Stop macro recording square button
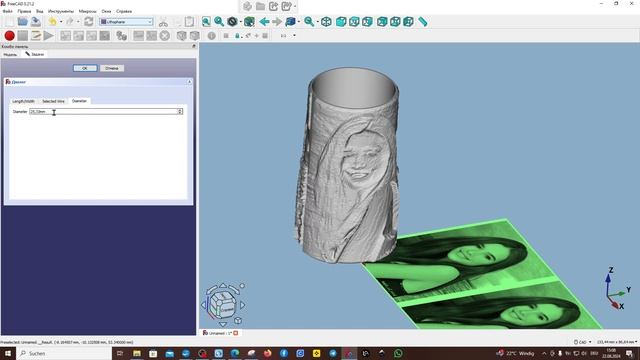 (22, 36)
